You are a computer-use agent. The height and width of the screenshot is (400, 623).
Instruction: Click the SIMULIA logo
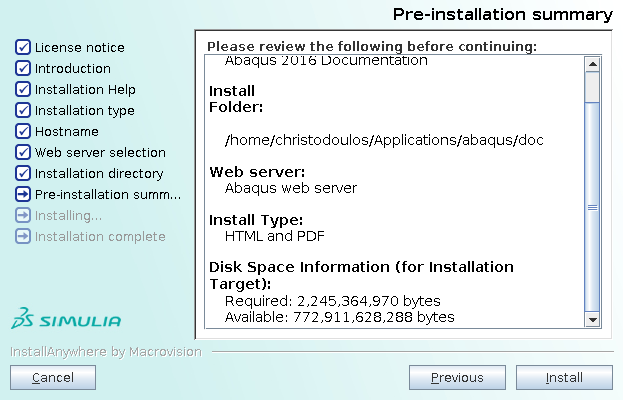(x=66, y=318)
